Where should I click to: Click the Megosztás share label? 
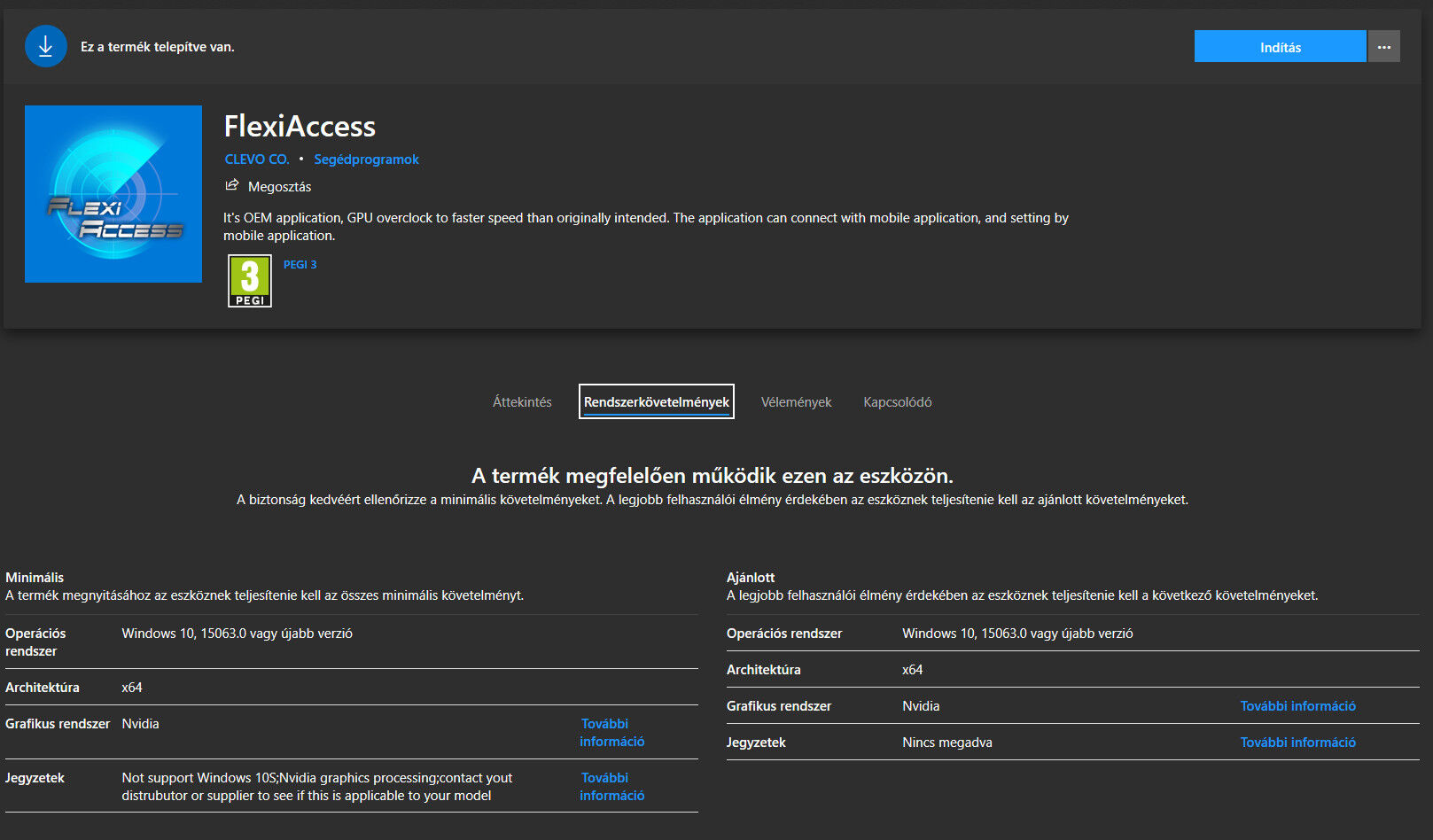click(x=279, y=187)
